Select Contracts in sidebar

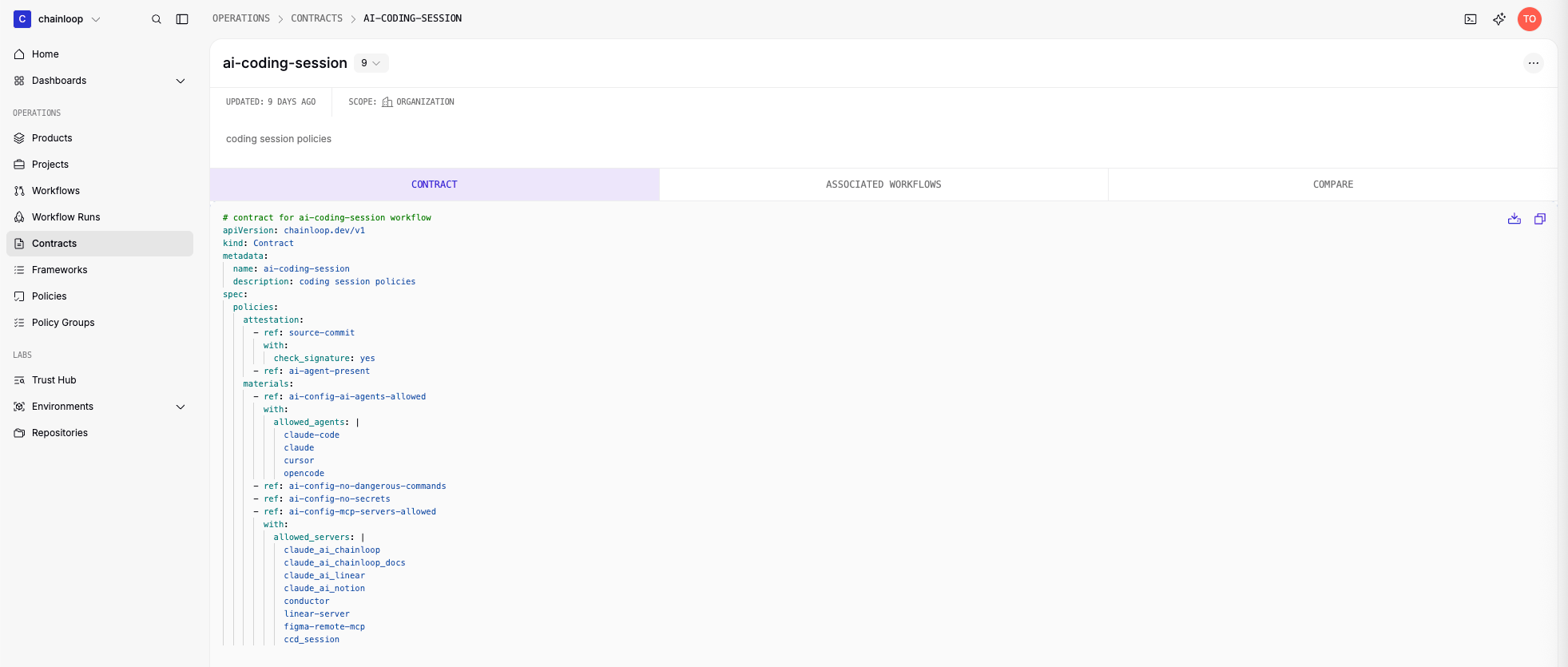pyautogui.click(x=100, y=244)
